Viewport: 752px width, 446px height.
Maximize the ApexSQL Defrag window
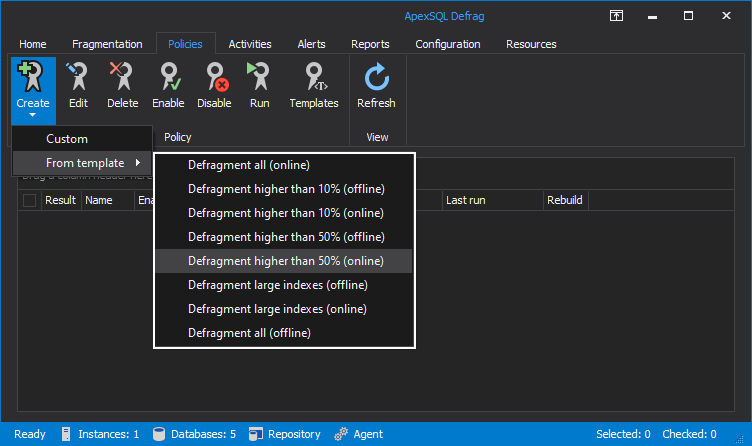pos(688,16)
